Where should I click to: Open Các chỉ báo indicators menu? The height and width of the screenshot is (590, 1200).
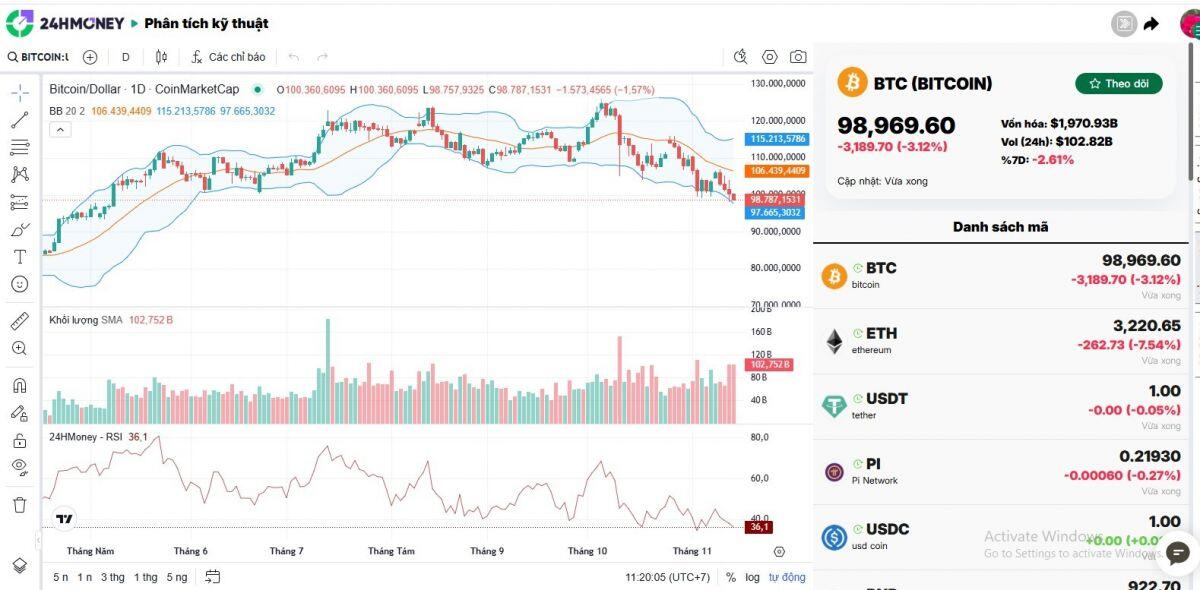pyautogui.click(x=229, y=57)
